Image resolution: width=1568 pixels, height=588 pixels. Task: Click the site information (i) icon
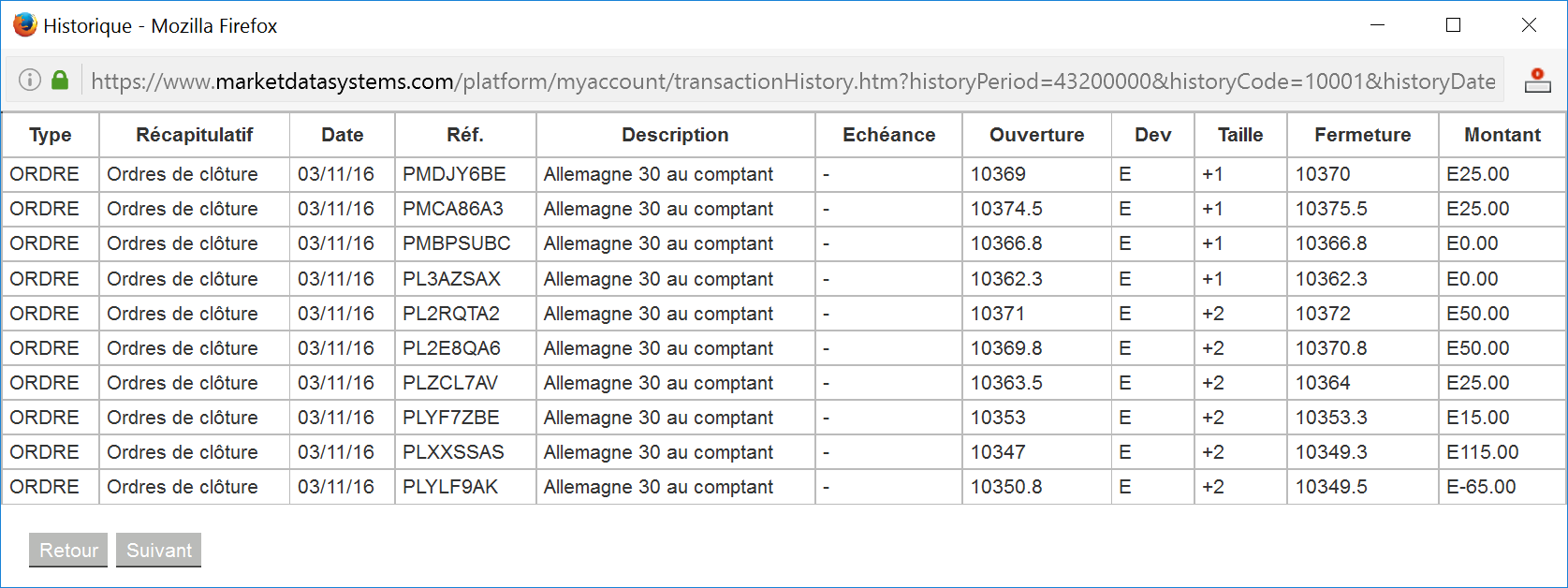coord(30,81)
